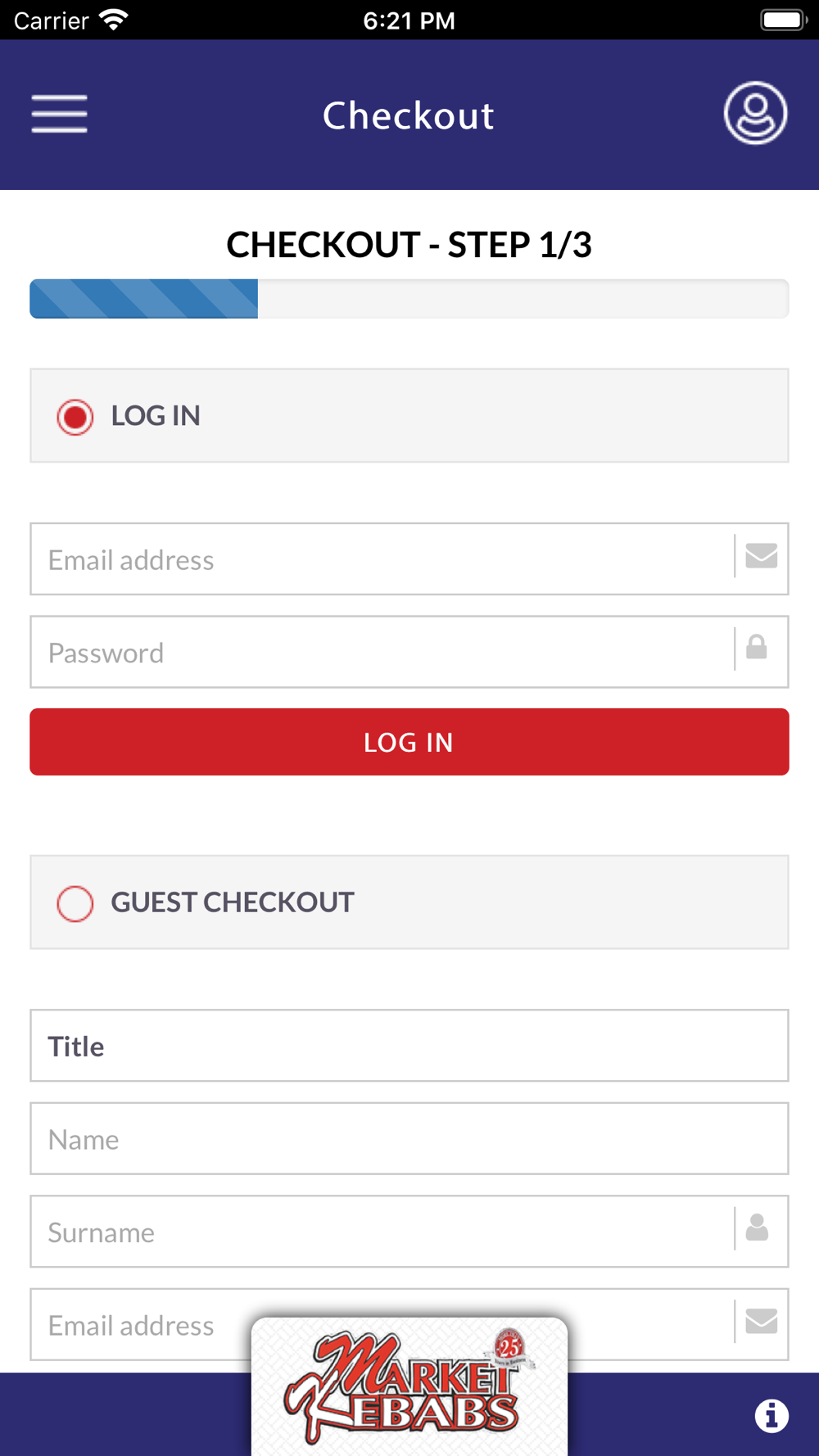Tap the info icon in bottom bar

(x=771, y=1415)
